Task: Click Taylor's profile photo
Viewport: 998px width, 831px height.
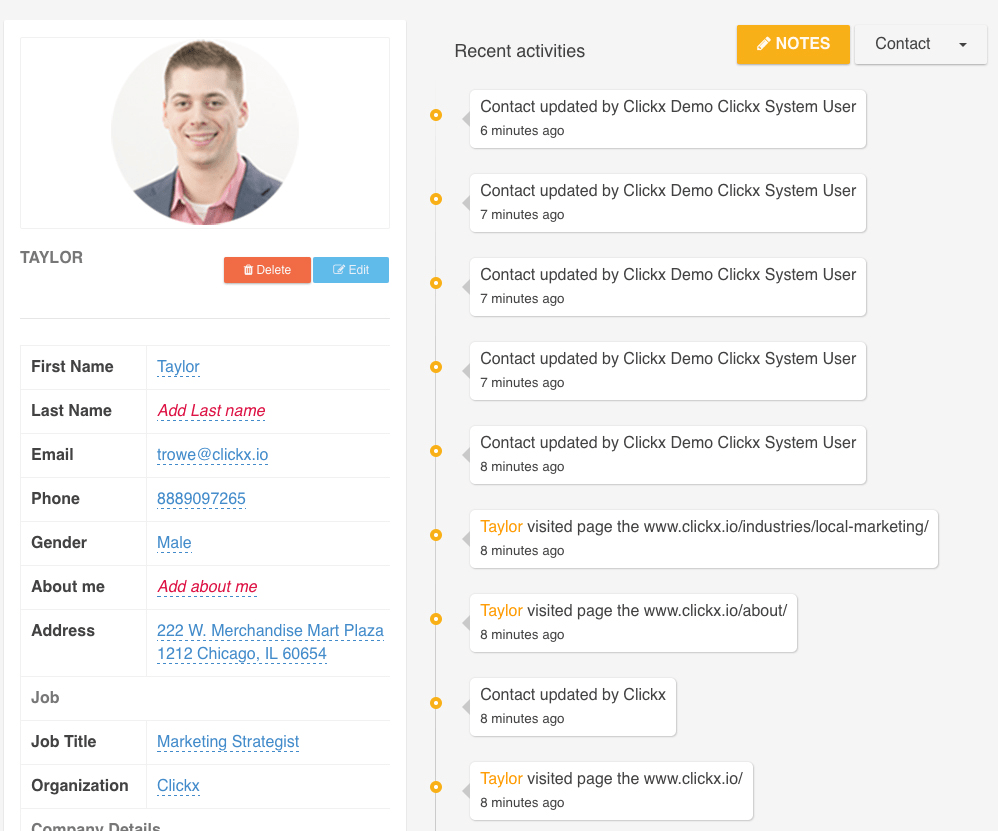Action: click(204, 131)
